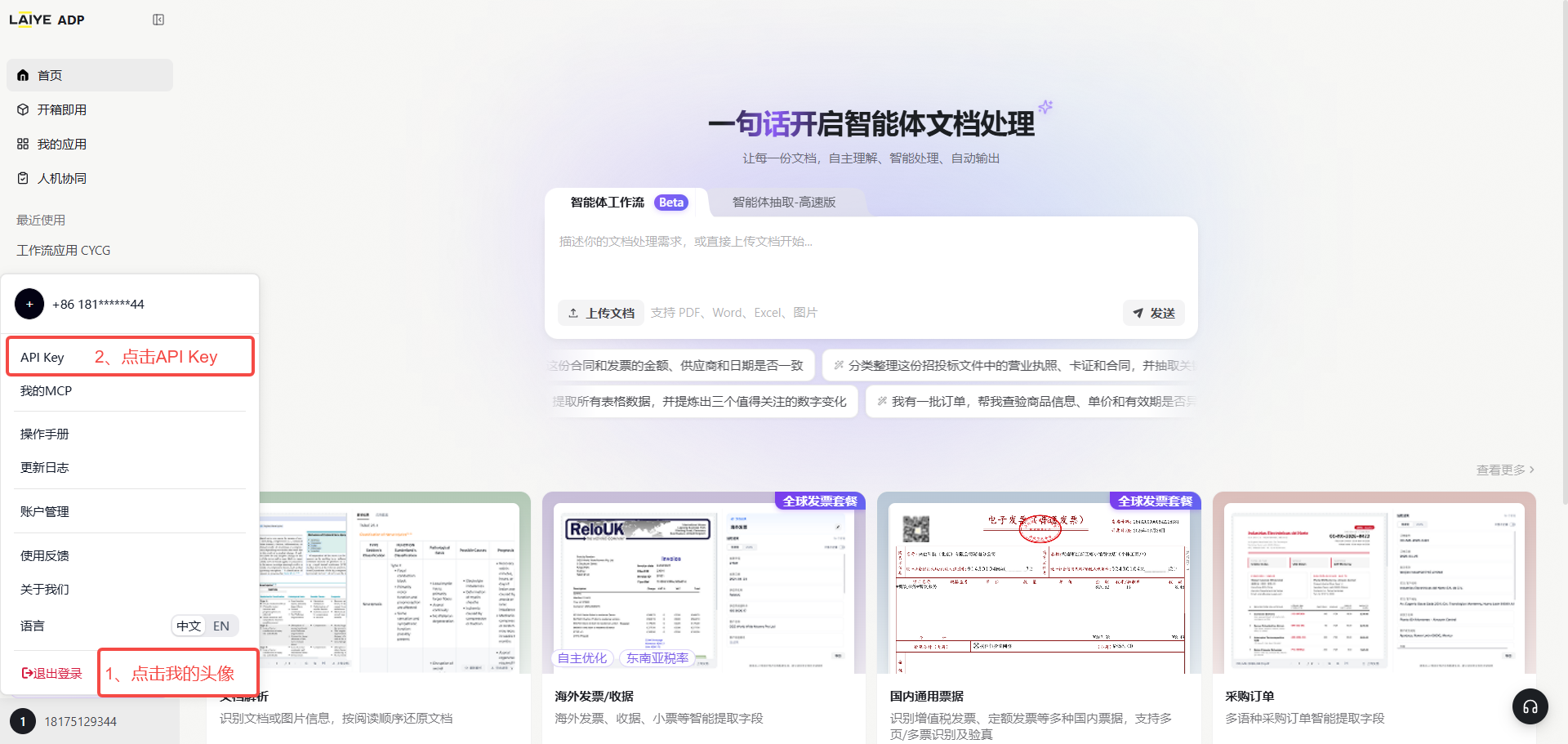Expand 查看更多 chevron link
Screen dimensions: 1568x744
(x=1505, y=470)
